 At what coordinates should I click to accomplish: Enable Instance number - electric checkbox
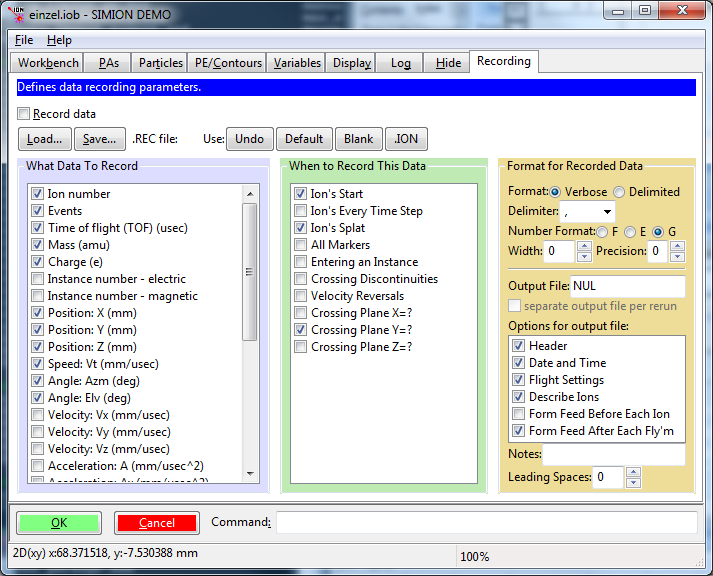[38, 279]
